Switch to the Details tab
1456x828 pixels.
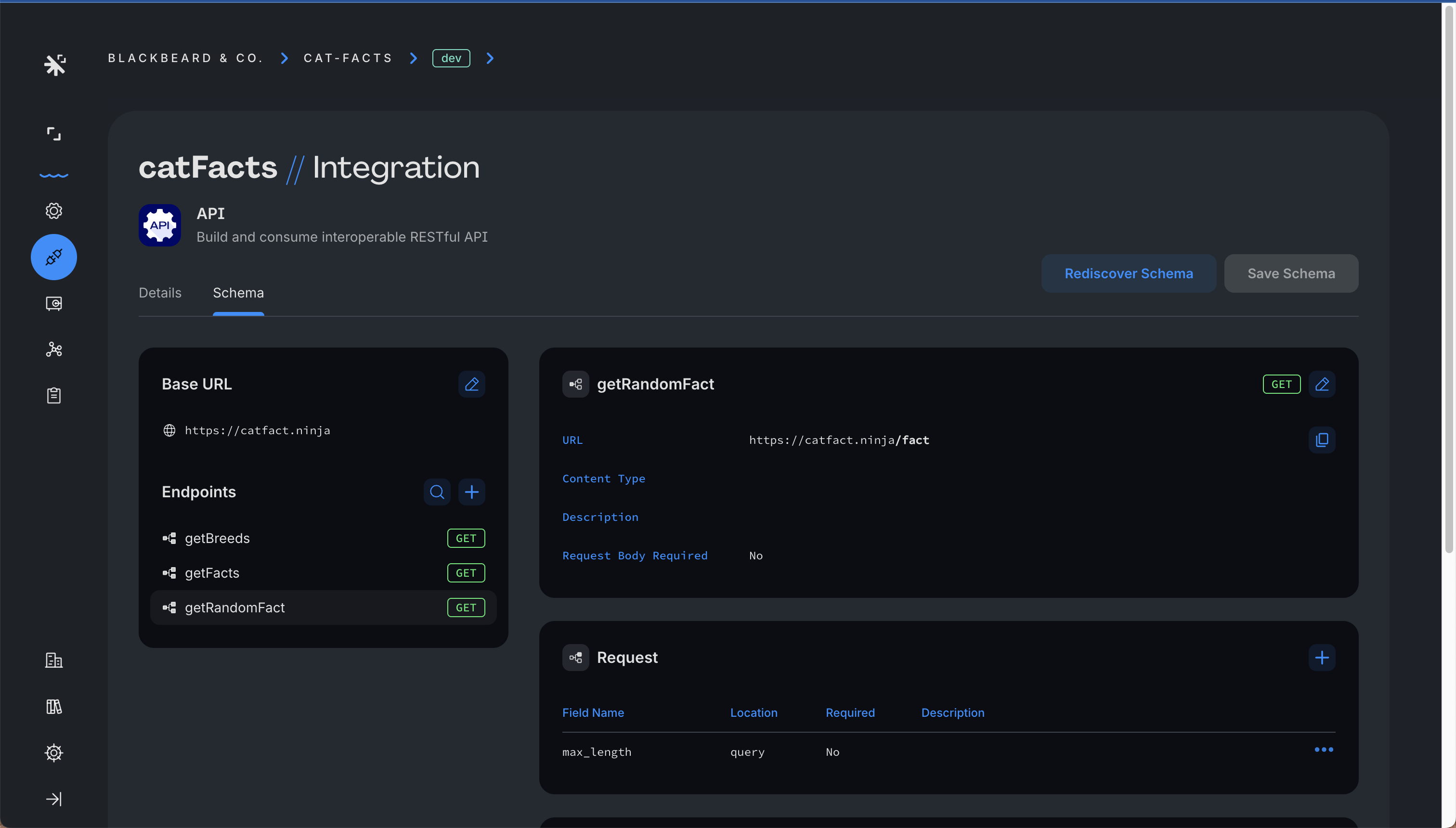[160, 293]
